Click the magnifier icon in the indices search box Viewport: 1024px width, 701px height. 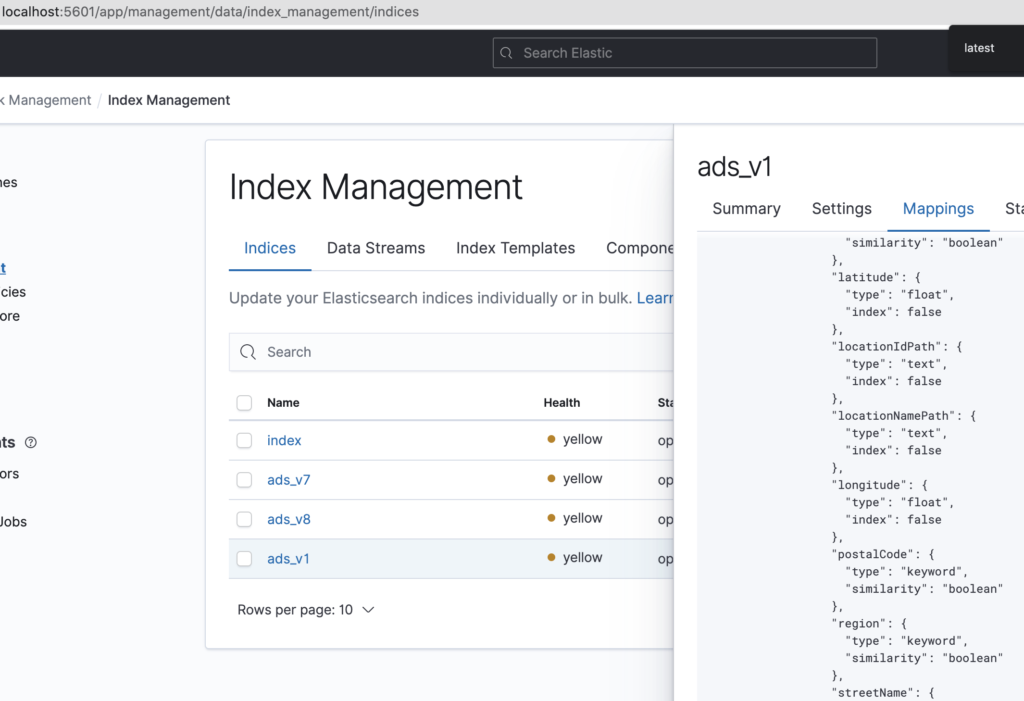pyautogui.click(x=248, y=352)
